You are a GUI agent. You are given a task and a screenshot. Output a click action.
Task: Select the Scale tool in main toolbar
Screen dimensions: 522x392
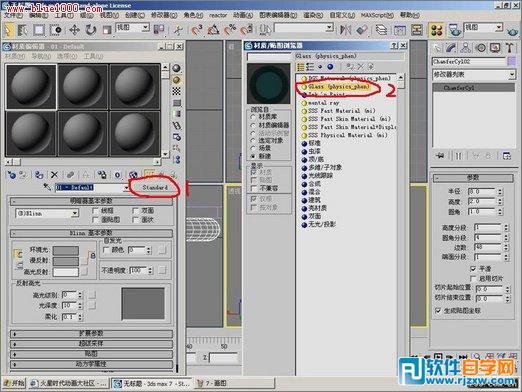coord(106,30)
